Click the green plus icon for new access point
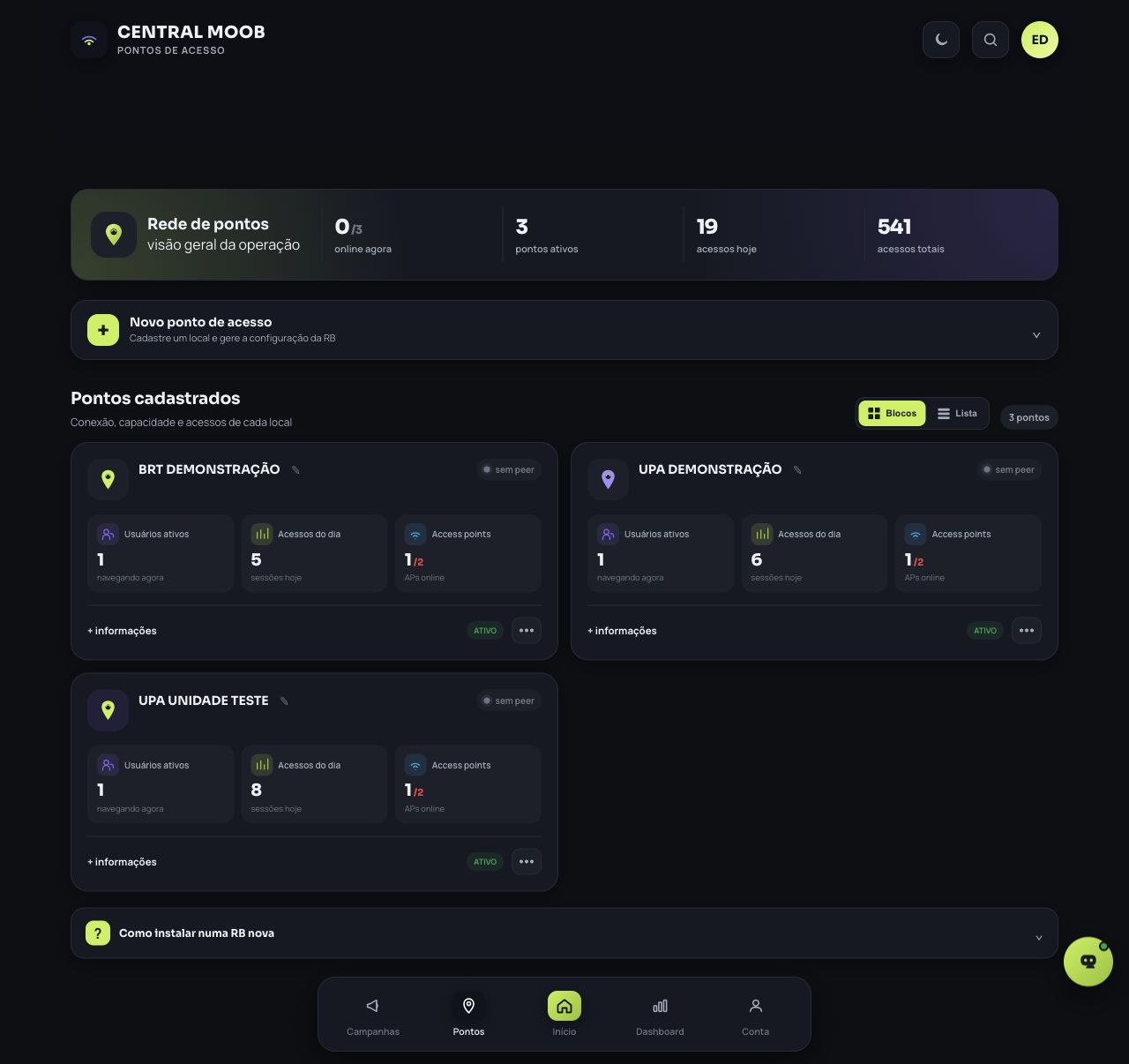1129x1064 pixels. (x=103, y=330)
